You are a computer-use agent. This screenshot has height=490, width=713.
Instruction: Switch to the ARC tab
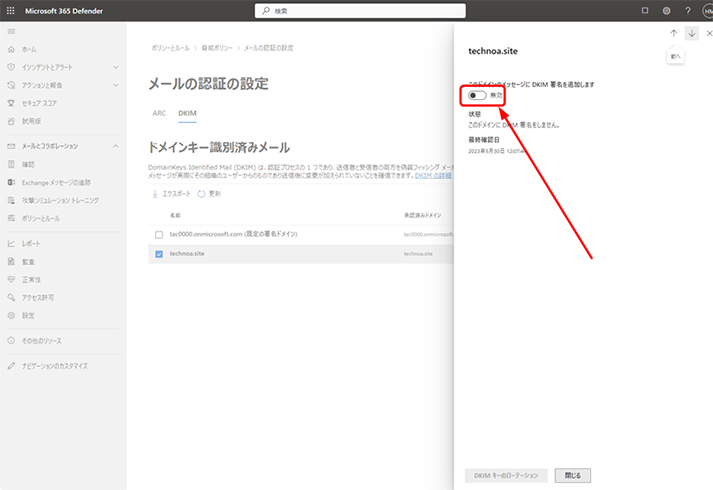point(159,113)
